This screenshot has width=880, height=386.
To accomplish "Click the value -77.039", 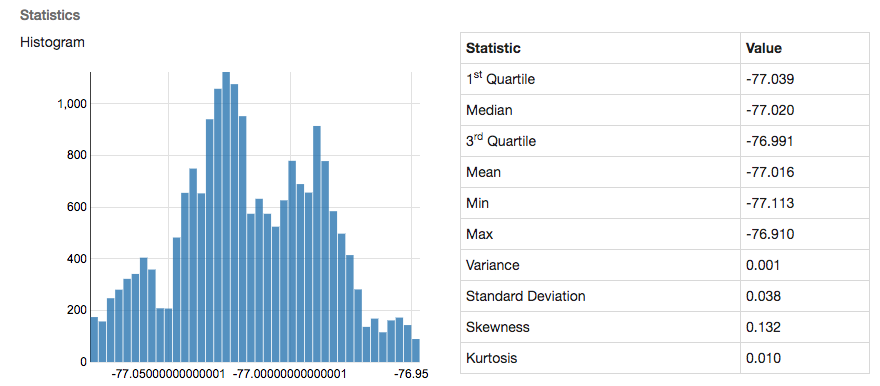I will tap(770, 80).
